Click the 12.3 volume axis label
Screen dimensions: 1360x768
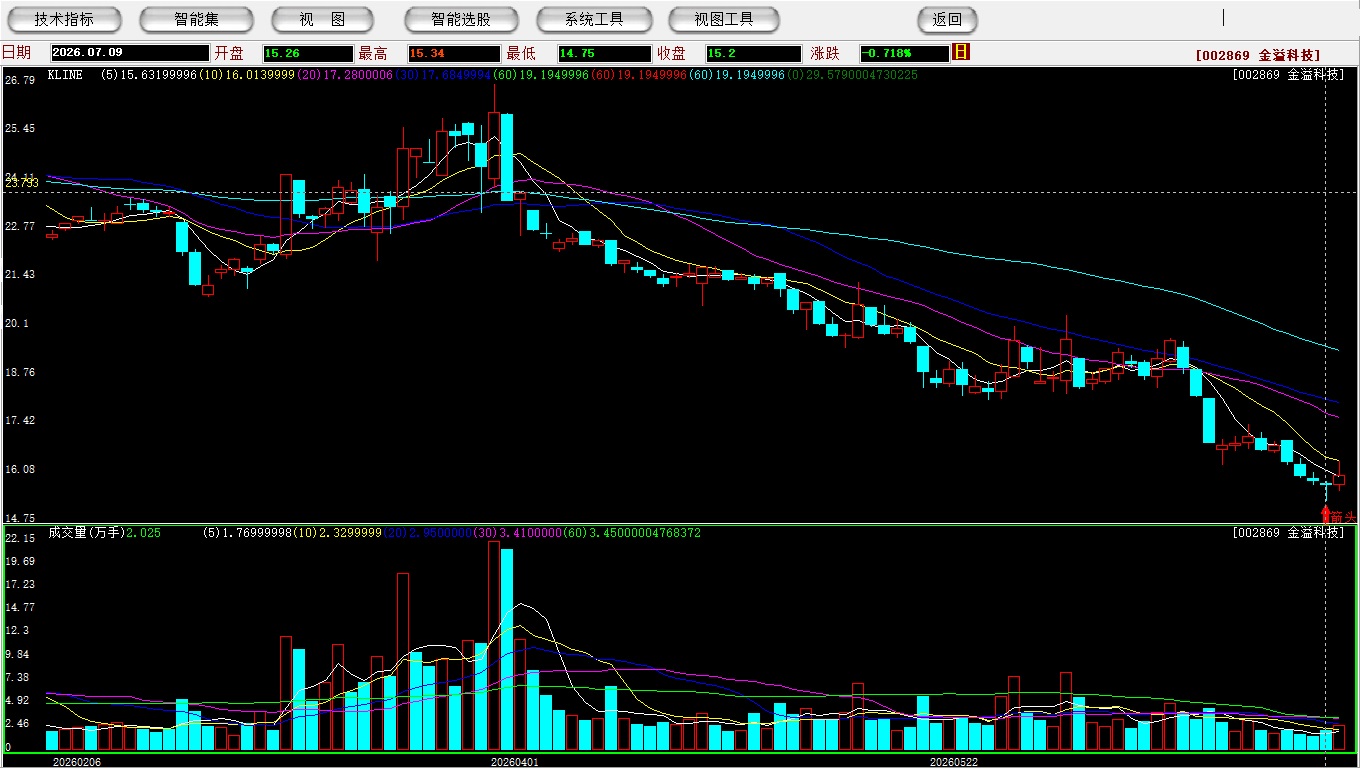17,631
